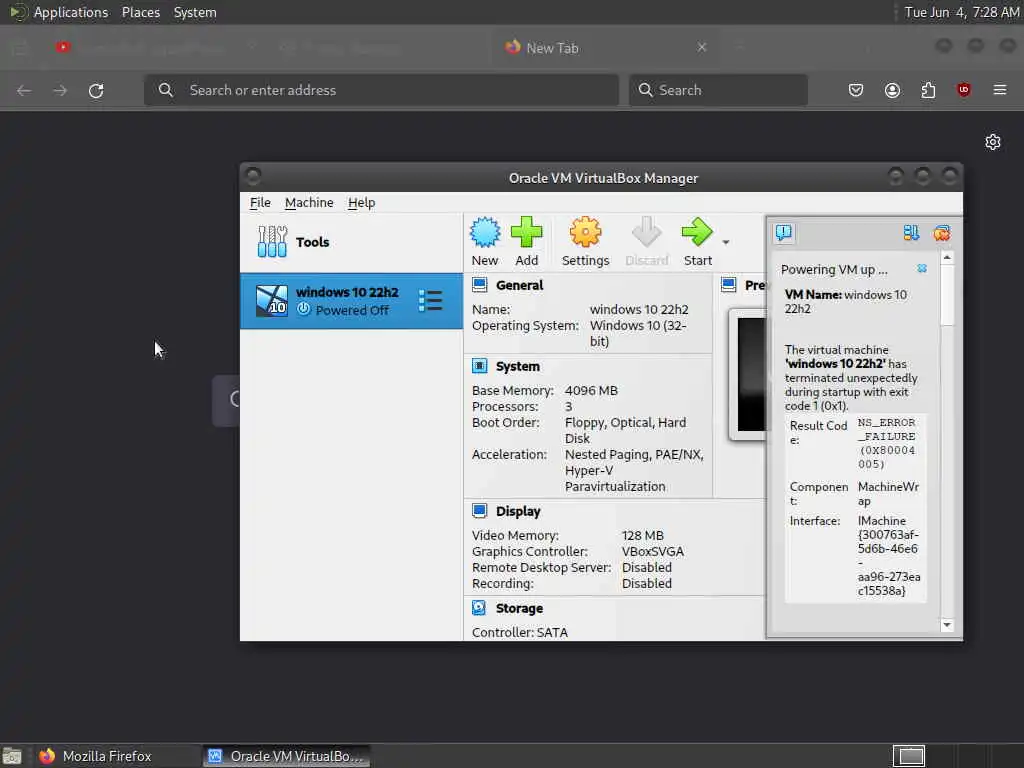The image size is (1024, 768).
Task: Switch to Oracle VM VirtualBox taskbar button
Action: pyautogui.click(x=285, y=756)
